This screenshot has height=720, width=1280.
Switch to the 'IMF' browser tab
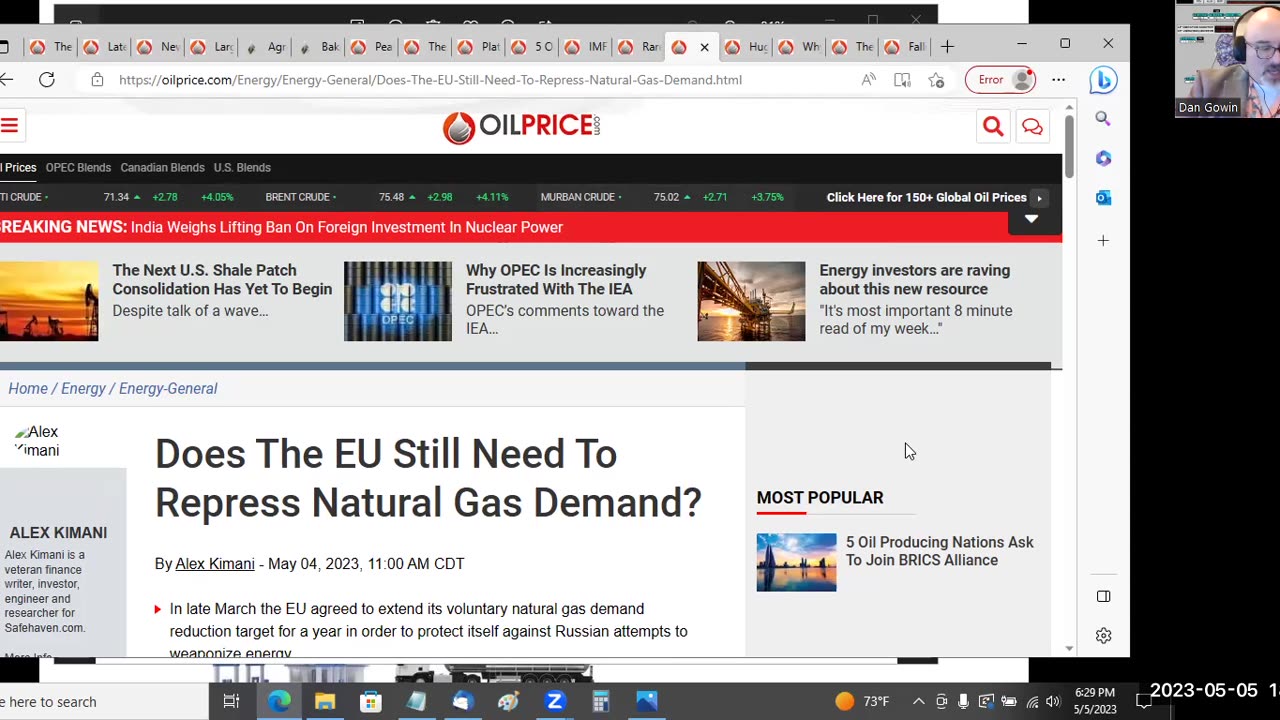pos(586,47)
